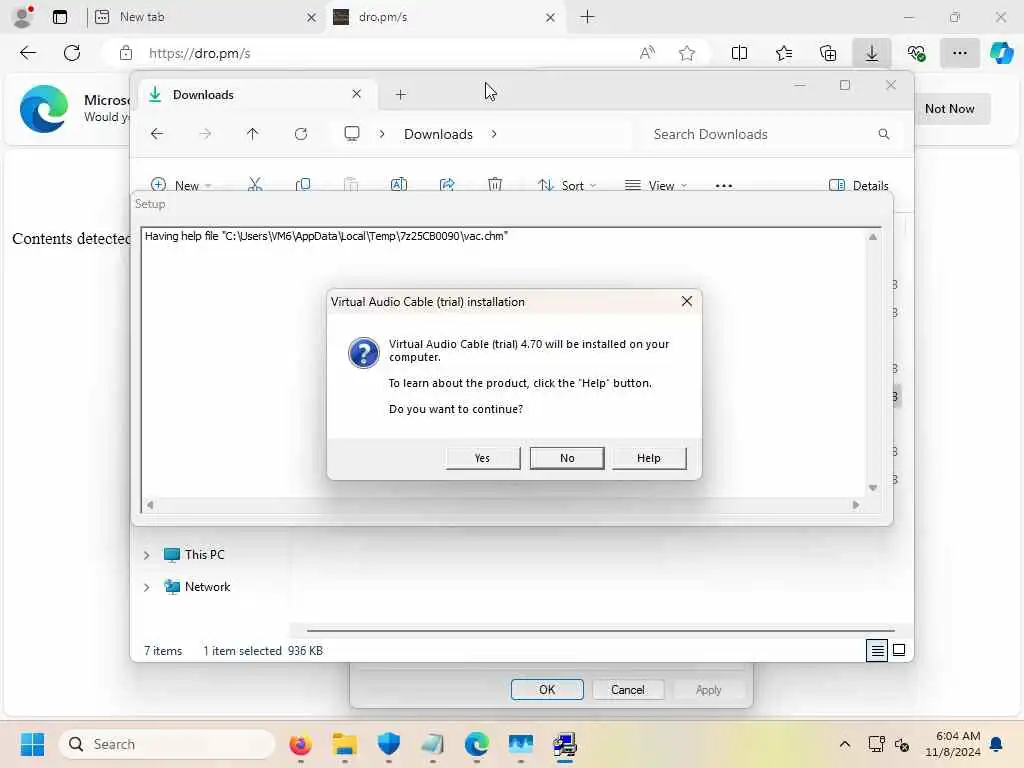The image size is (1024, 768).
Task: Open Edge Collections button
Action: tap(827, 53)
